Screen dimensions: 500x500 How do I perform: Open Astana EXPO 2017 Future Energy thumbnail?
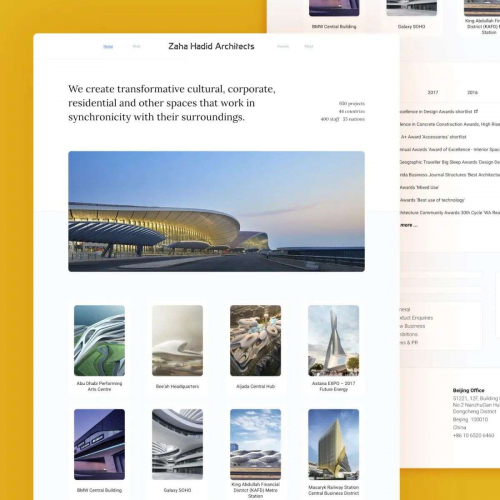click(x=333, y=341)
